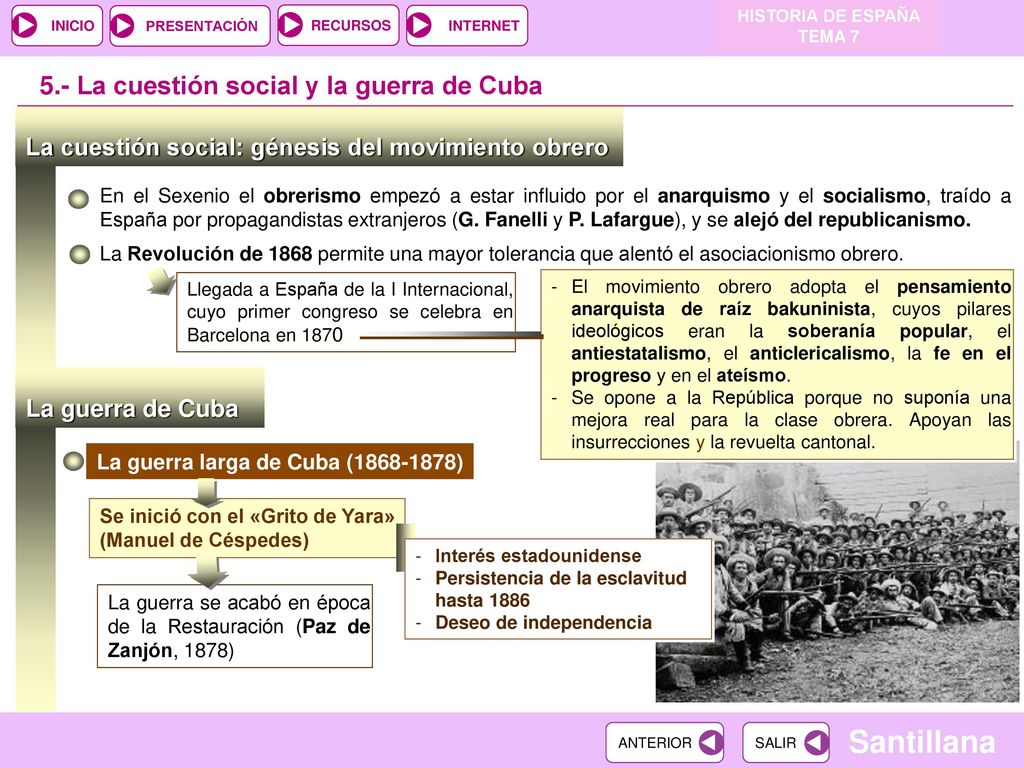Screen dimensions: 1024x768
Task: Click the back arrow icon on ANTERIOR
Action: tap(710, 743)
